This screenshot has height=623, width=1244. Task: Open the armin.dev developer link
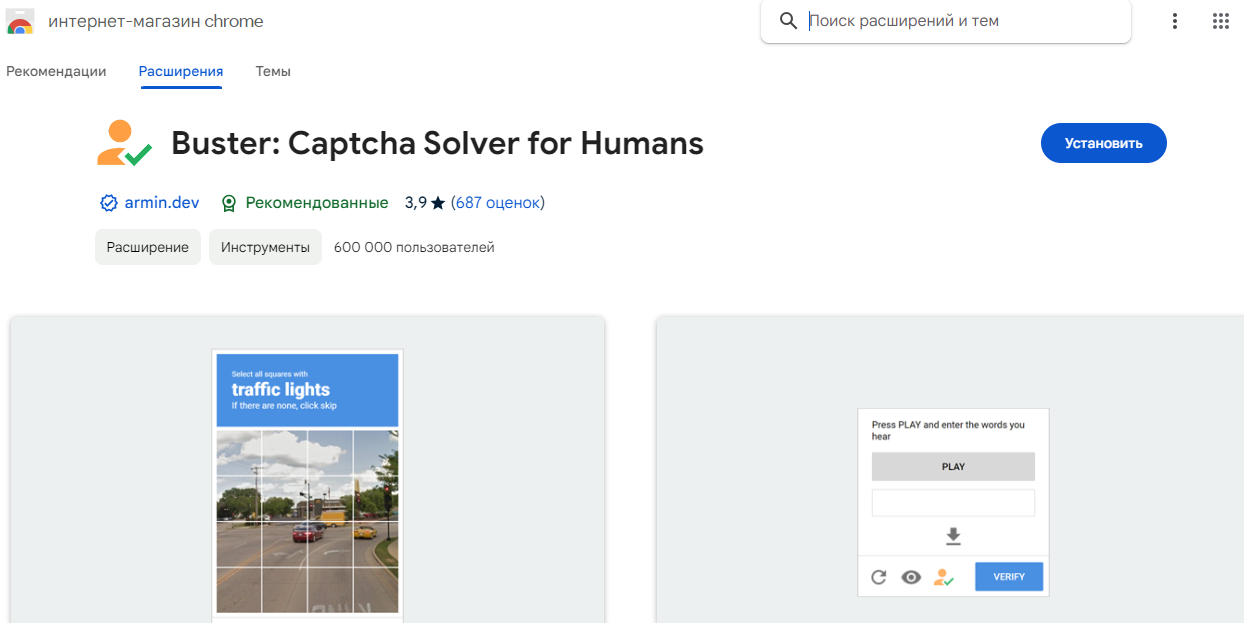point(161,203)
